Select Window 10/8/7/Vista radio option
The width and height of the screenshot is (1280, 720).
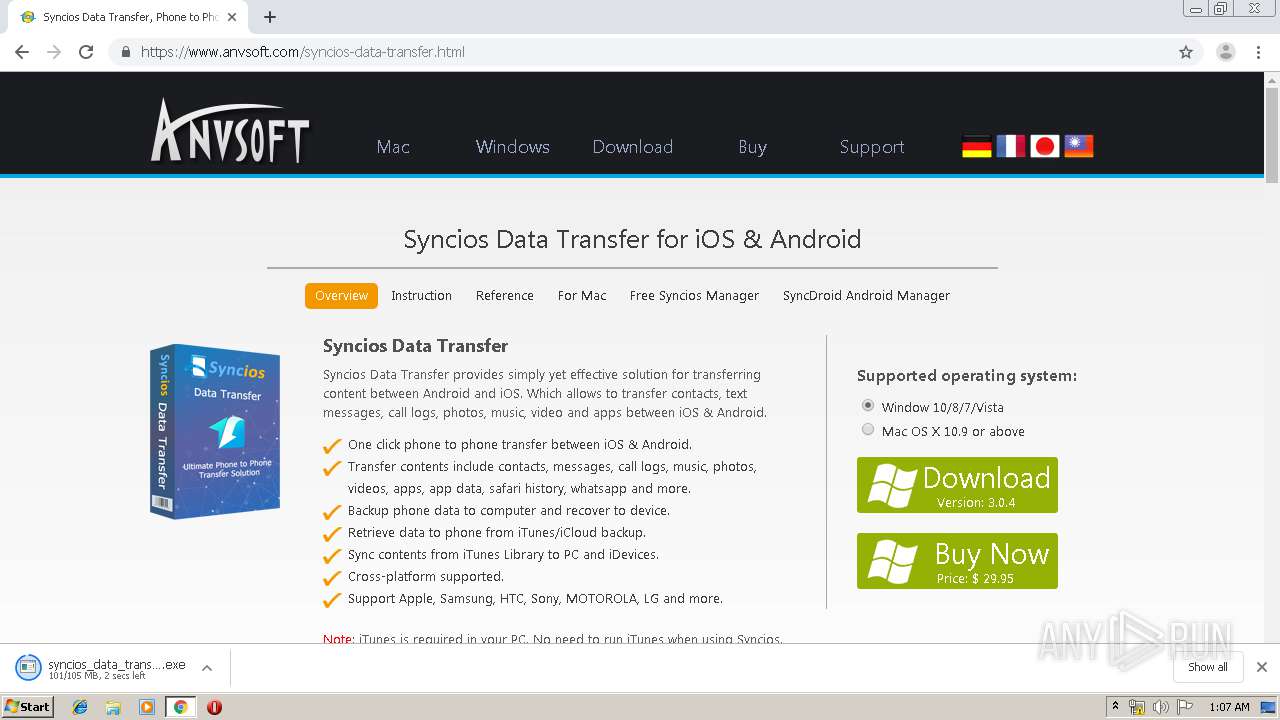click(x=868, y=406)
